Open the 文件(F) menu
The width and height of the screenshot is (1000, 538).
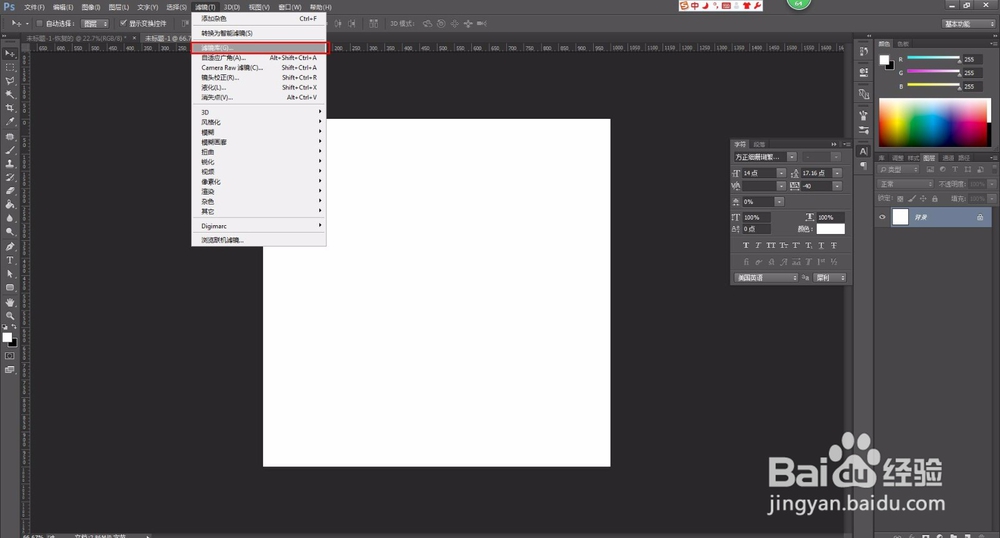pos(34,7)
